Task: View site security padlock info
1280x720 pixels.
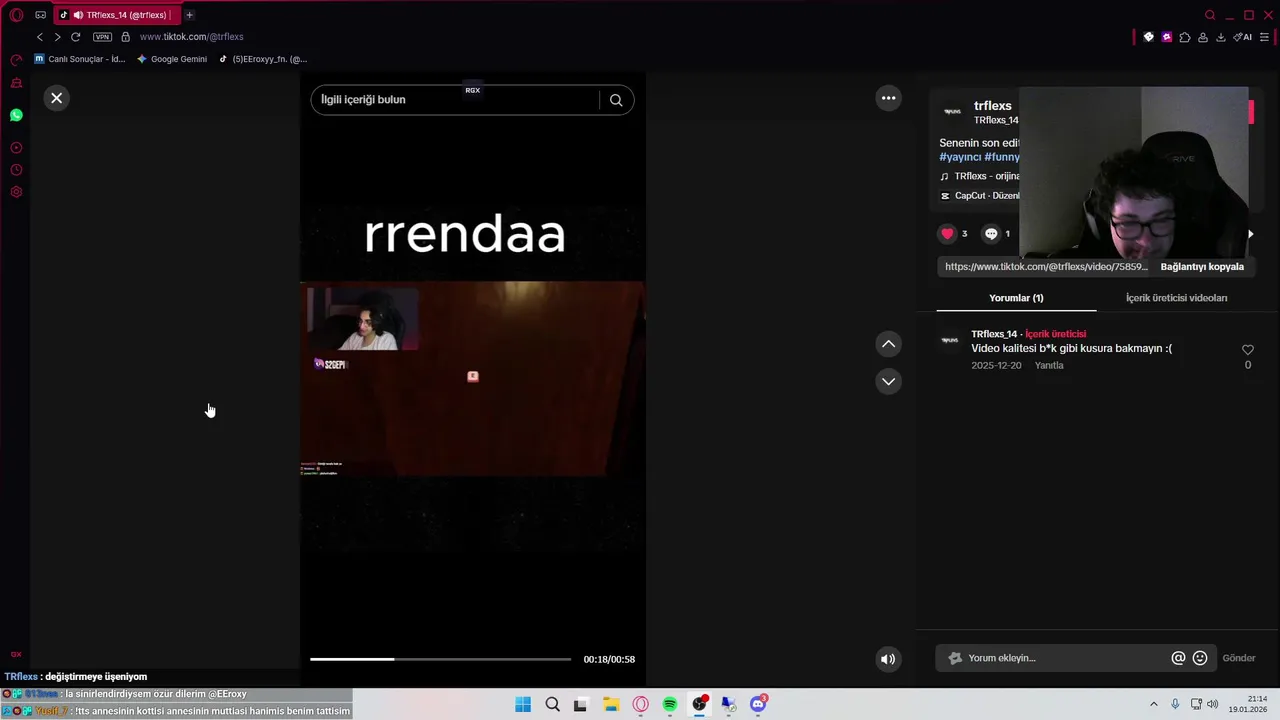Action: pyautogui.click(x=125, y=37)
